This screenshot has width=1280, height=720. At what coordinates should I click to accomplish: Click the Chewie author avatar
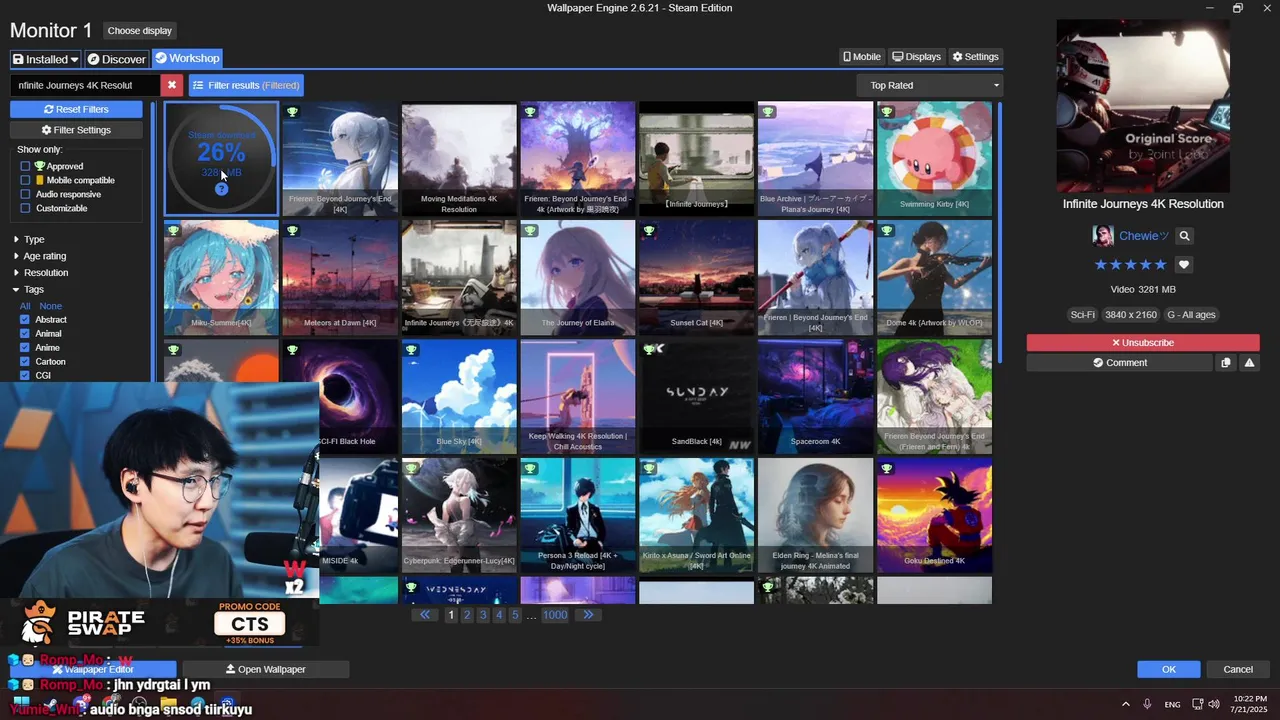[x=1103, y=236]
